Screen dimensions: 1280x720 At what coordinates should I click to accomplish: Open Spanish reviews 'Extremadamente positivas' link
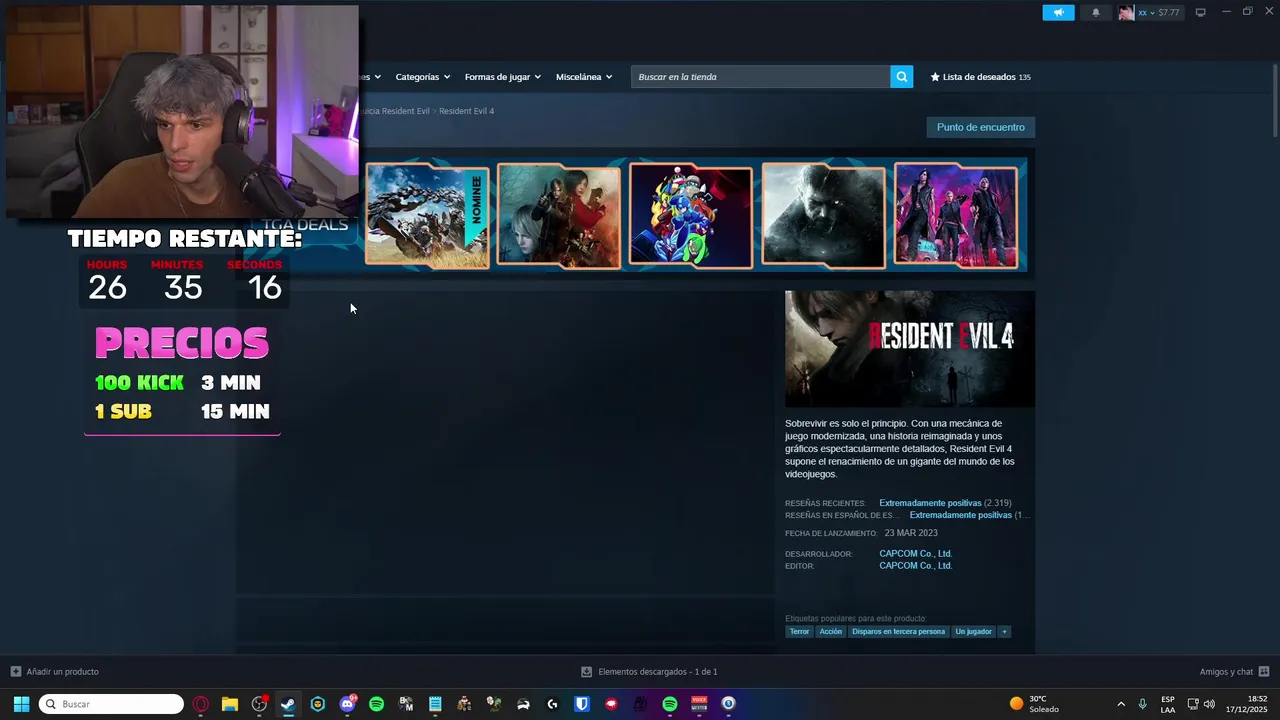tap(960, 515)
